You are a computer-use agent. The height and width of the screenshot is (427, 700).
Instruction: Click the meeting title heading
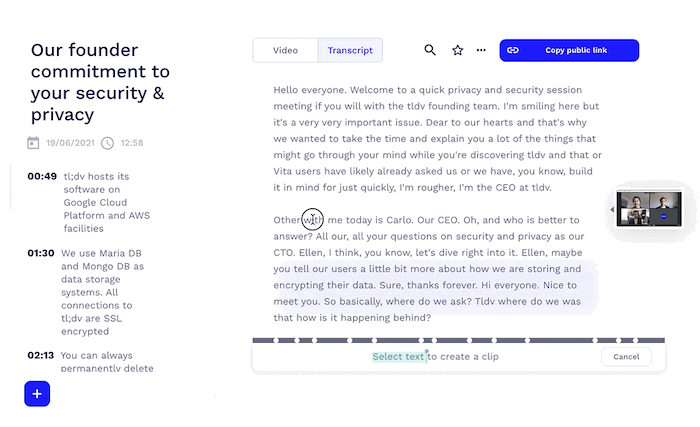coord(100,82)
